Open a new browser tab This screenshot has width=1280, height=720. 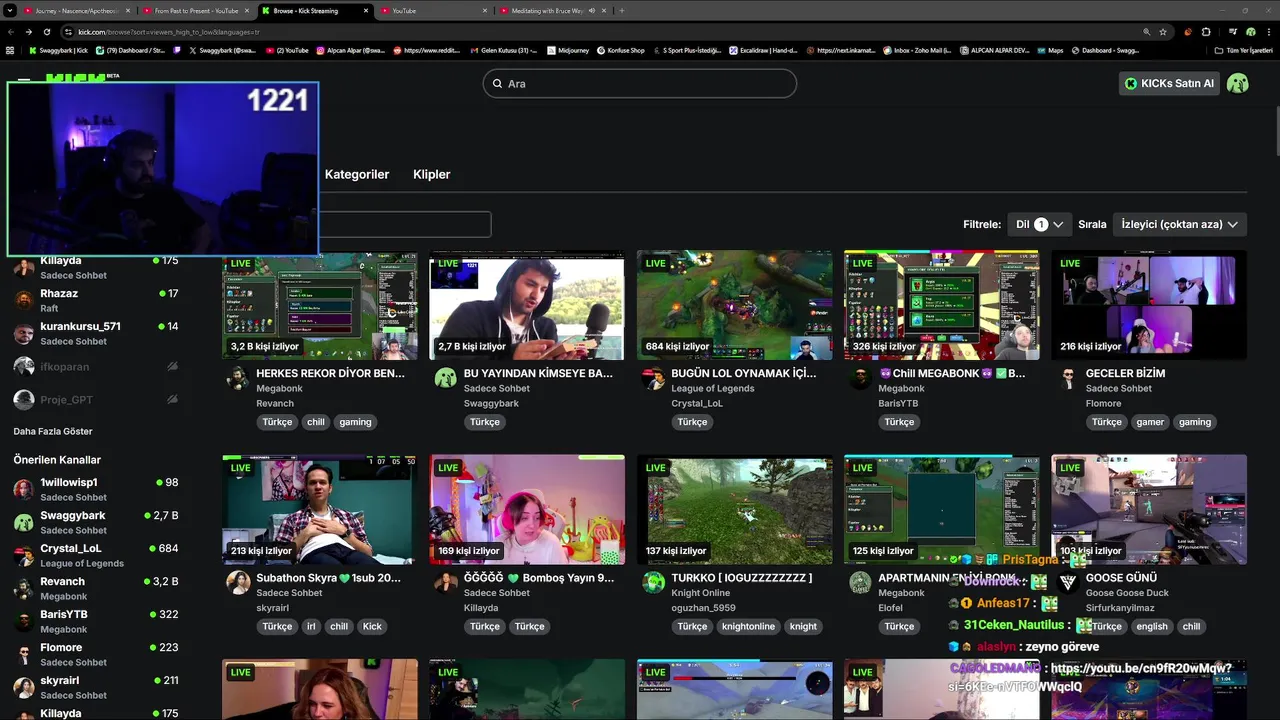coord(622,10)
